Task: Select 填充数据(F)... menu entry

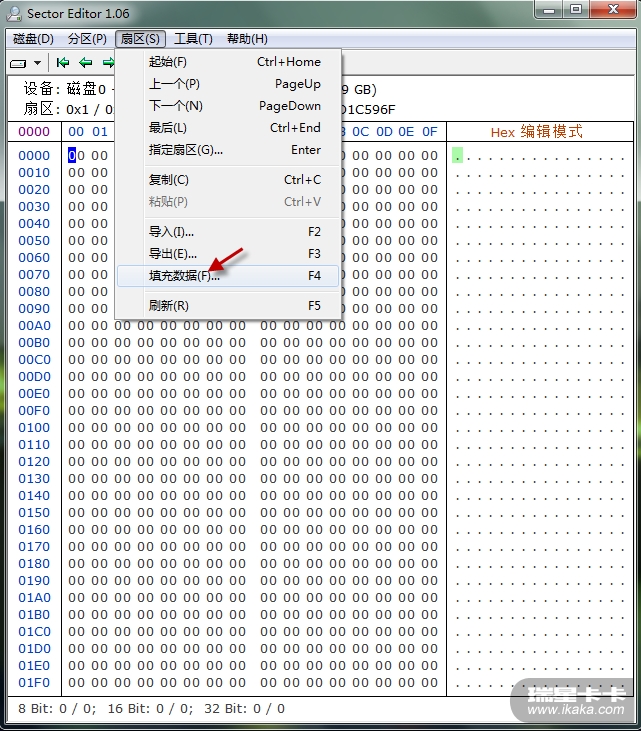Action: pyautogui.click(x=228, y=276)
